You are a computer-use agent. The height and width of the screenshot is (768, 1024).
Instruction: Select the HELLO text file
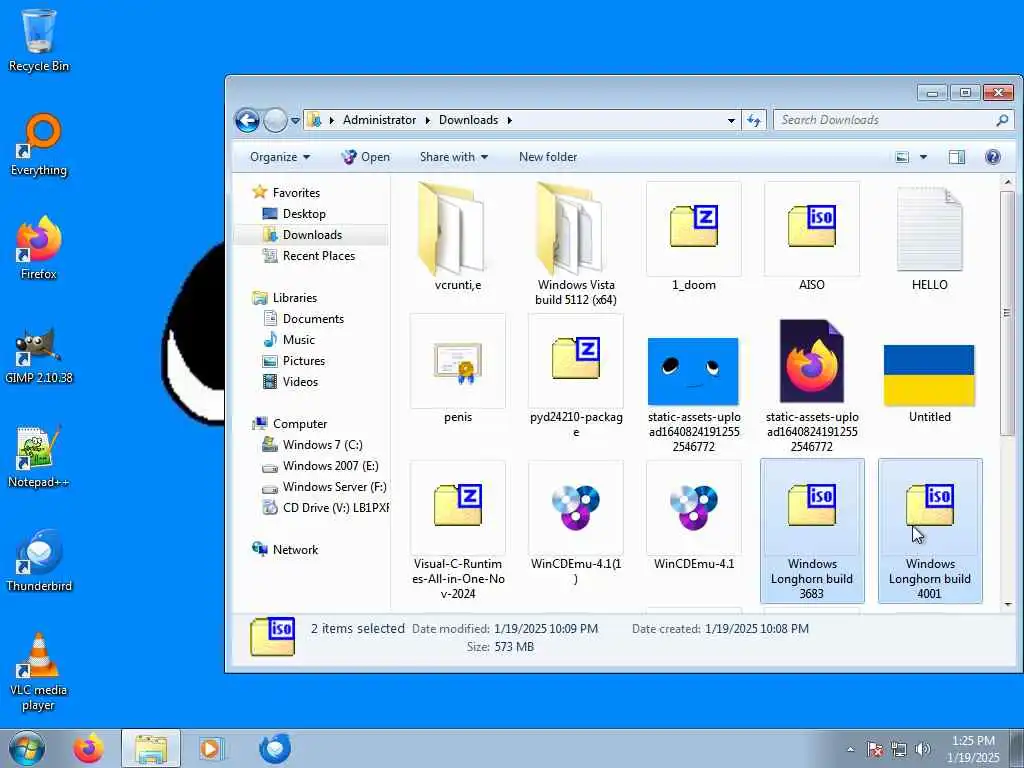(929, 236)
